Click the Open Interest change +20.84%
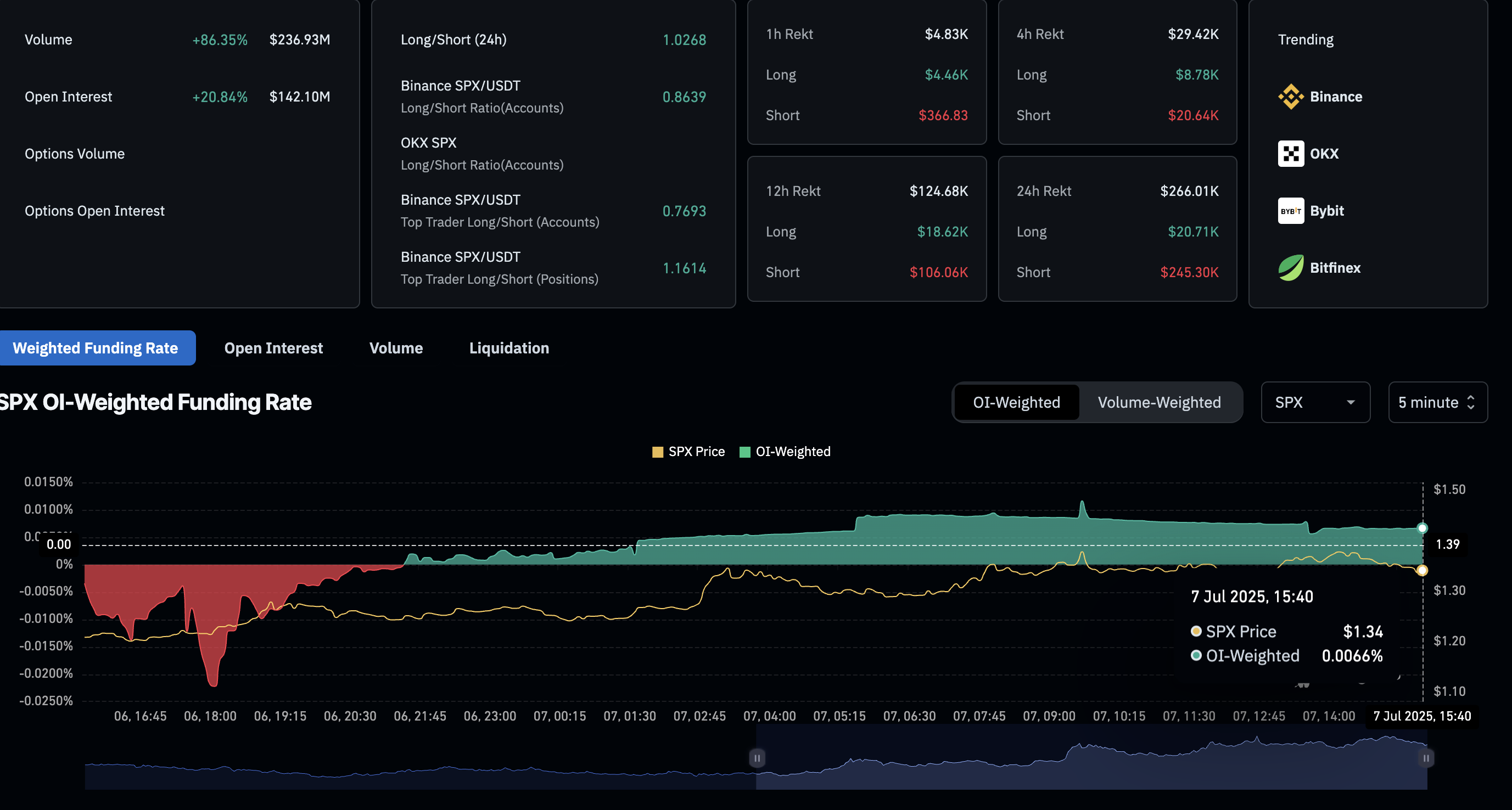 [x=220, y=97]
